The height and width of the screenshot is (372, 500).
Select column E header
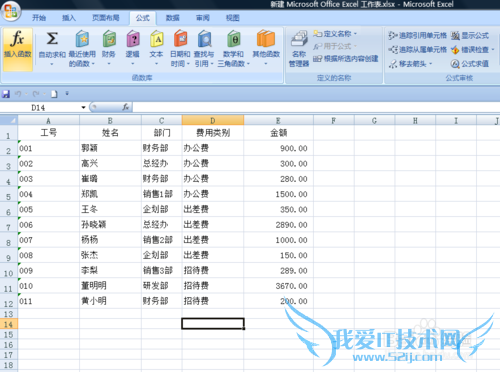[x=278, y=120]
